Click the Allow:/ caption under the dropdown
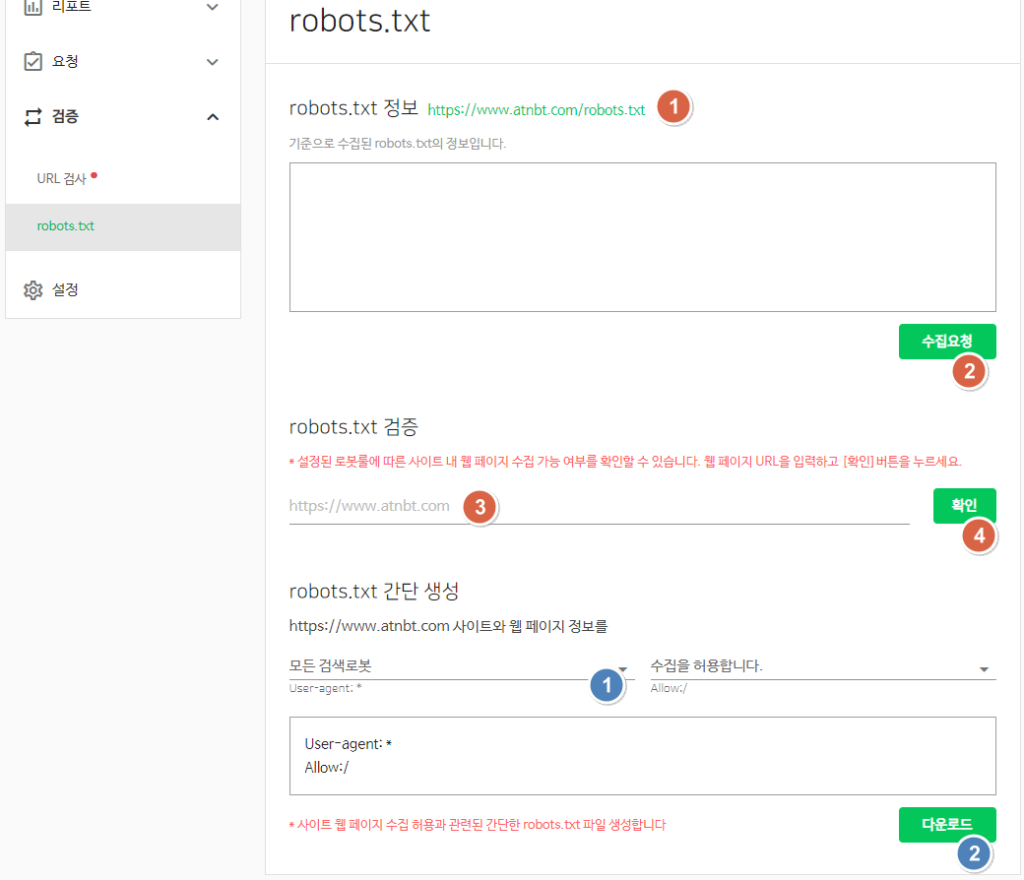 669,688
